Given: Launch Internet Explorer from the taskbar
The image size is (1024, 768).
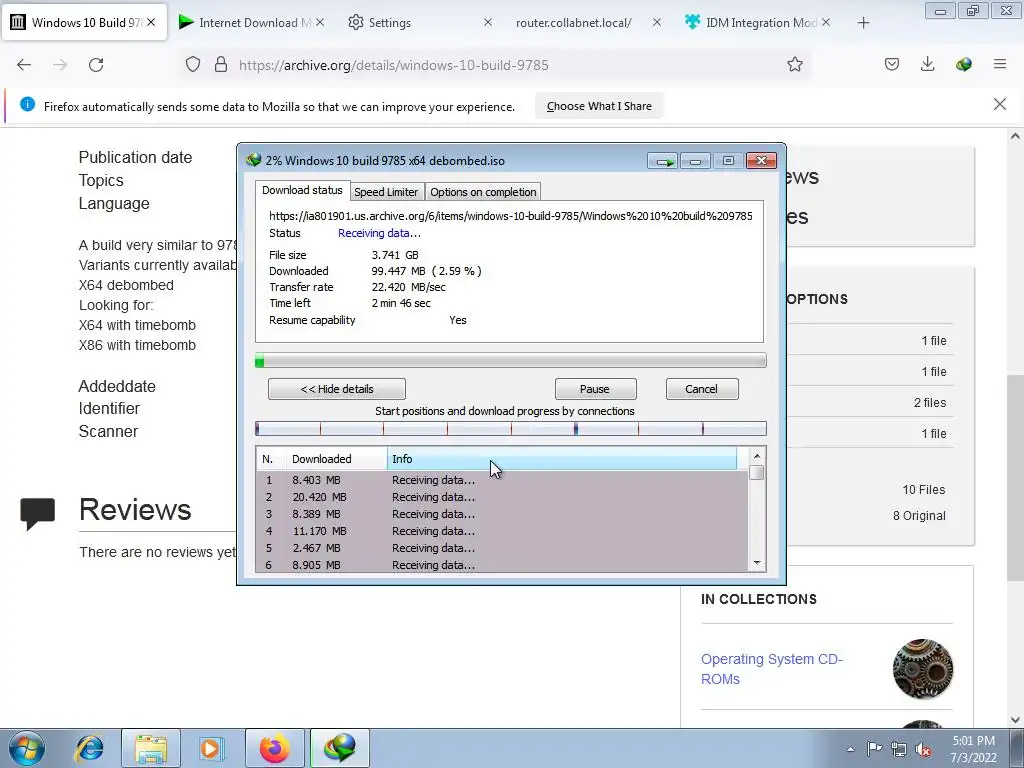Looking at the screenshot, I should (89, 748).
